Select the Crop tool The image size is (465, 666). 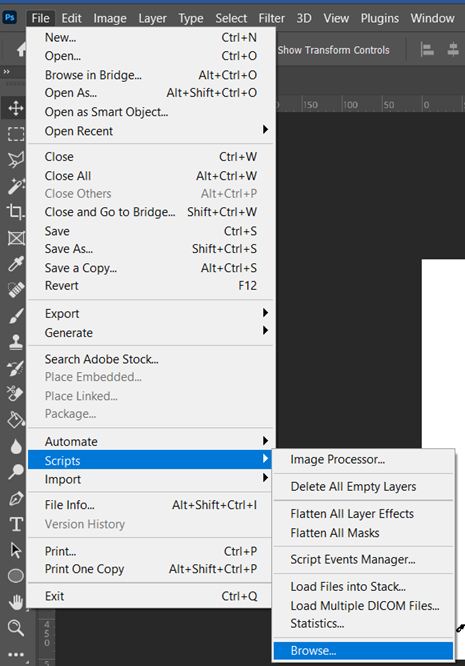point(16,211)
